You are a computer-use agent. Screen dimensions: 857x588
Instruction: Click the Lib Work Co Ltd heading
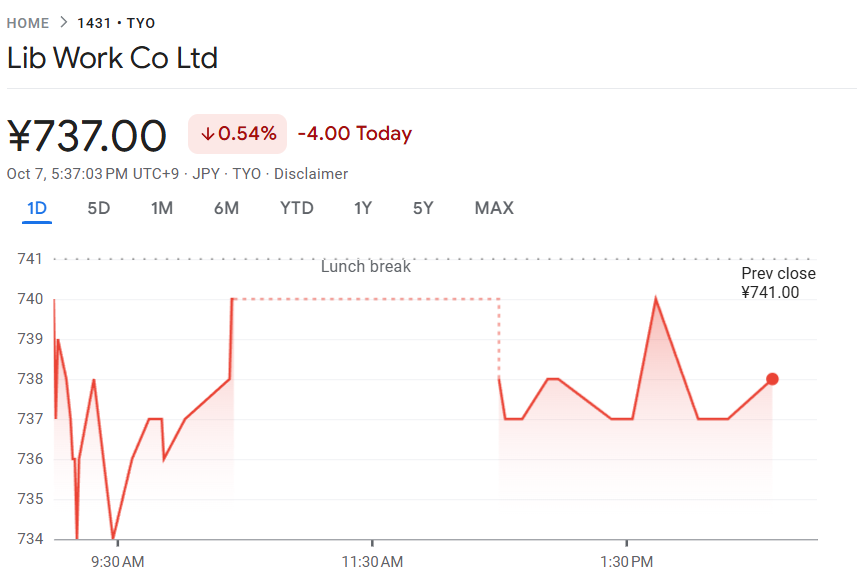(112, 58)
